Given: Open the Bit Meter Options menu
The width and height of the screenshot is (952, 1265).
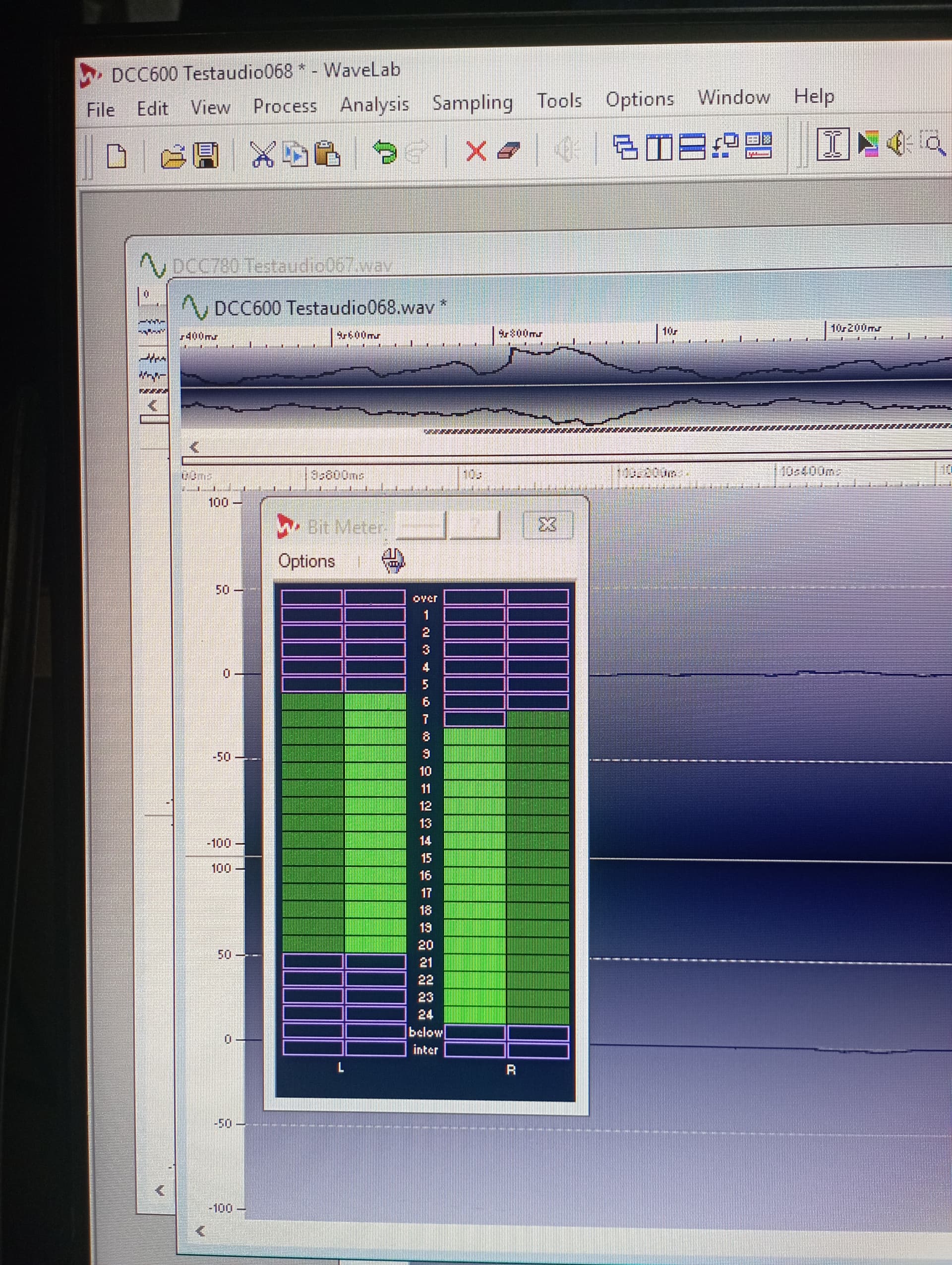Looking at the screenshot, I should point(306,561).
